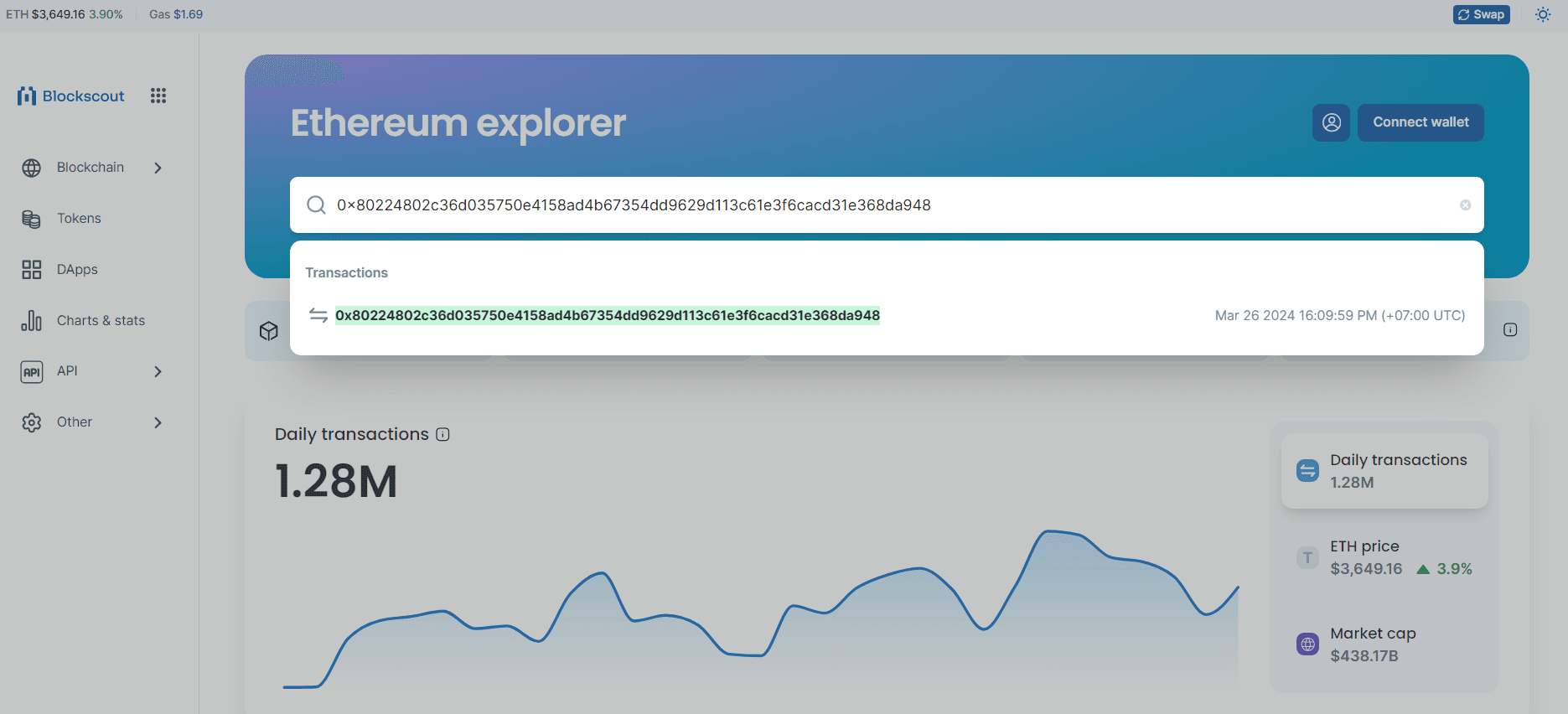
Task: Toggle the light/dark theme sun icon
Action: (1543, 14)
